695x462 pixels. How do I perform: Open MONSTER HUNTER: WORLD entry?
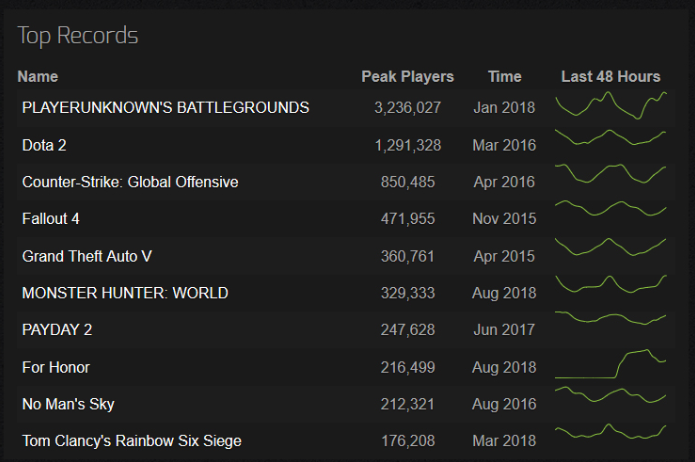(x=125, y=293)
